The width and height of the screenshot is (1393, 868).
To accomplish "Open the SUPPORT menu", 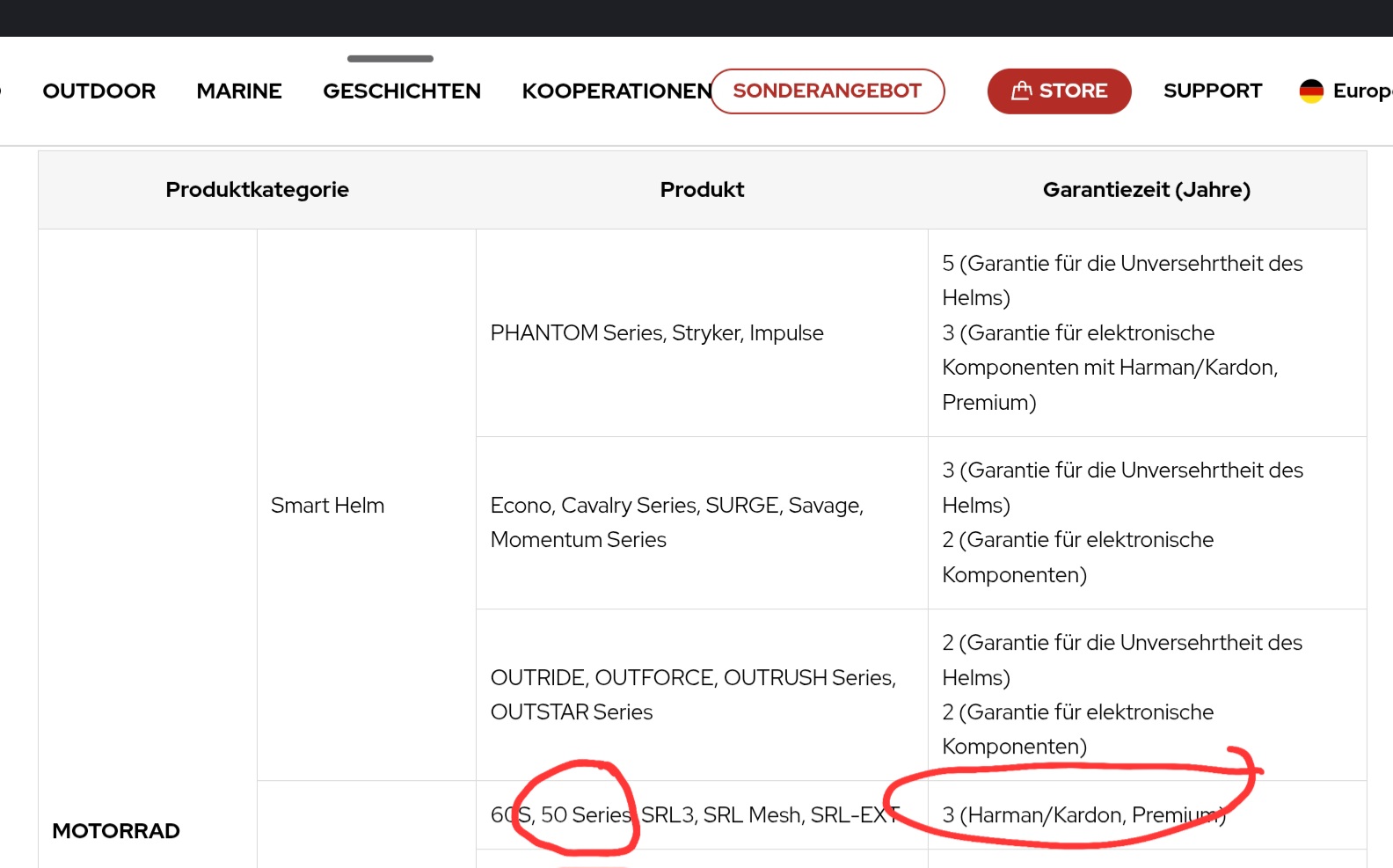I will pyautogui.click(x=1213, y=91).
